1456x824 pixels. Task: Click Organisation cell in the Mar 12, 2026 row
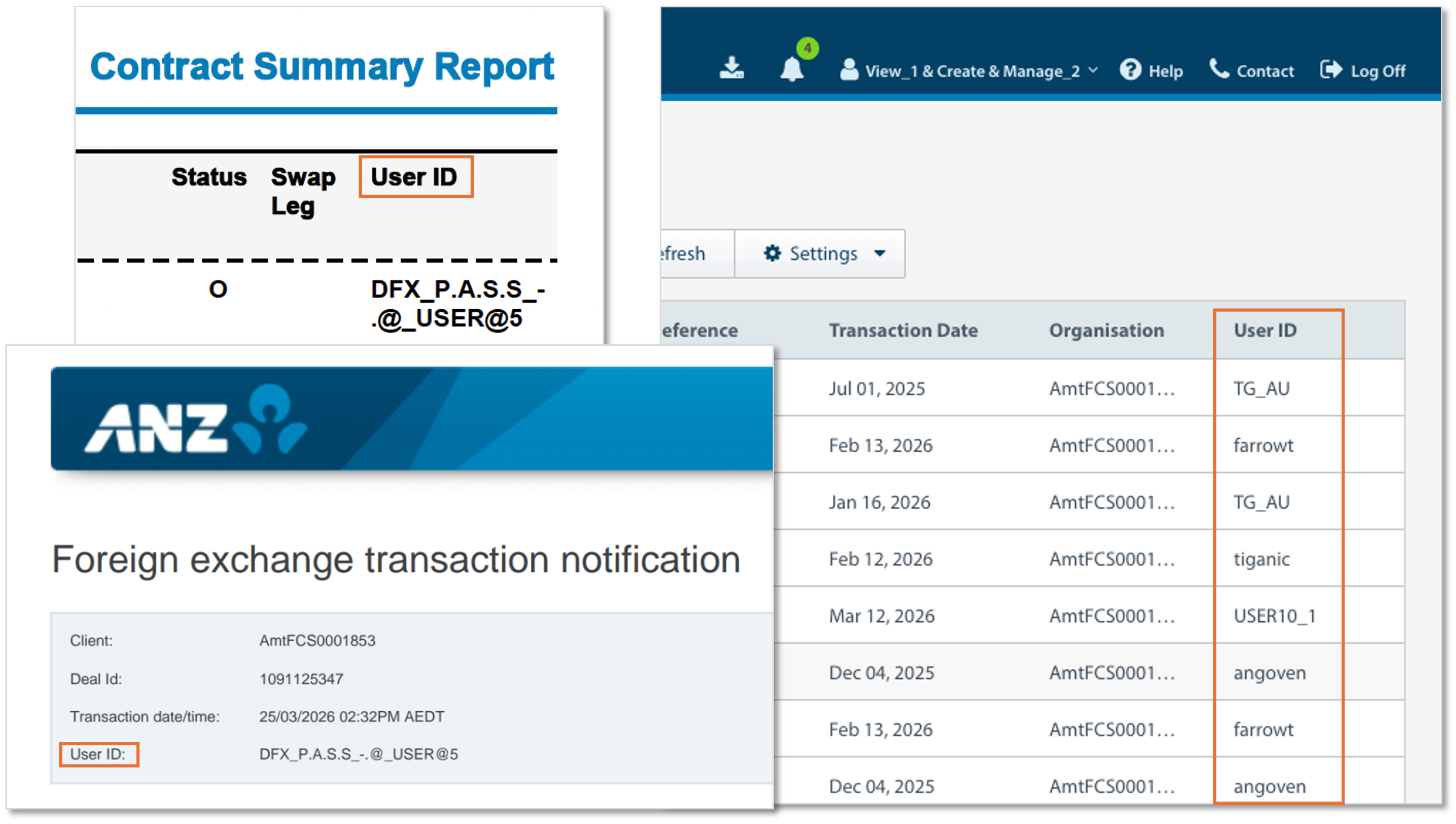click(1112, 616)
